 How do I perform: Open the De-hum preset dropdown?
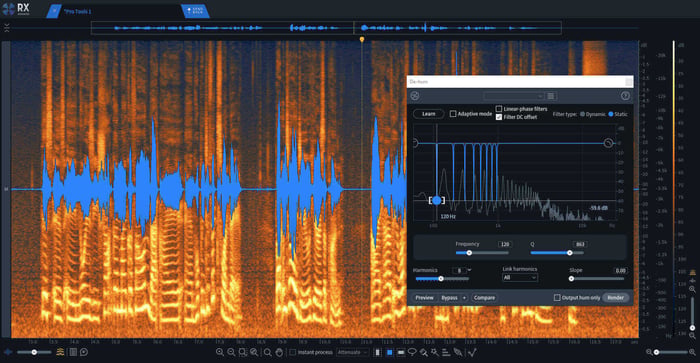(x=513, y=96)
